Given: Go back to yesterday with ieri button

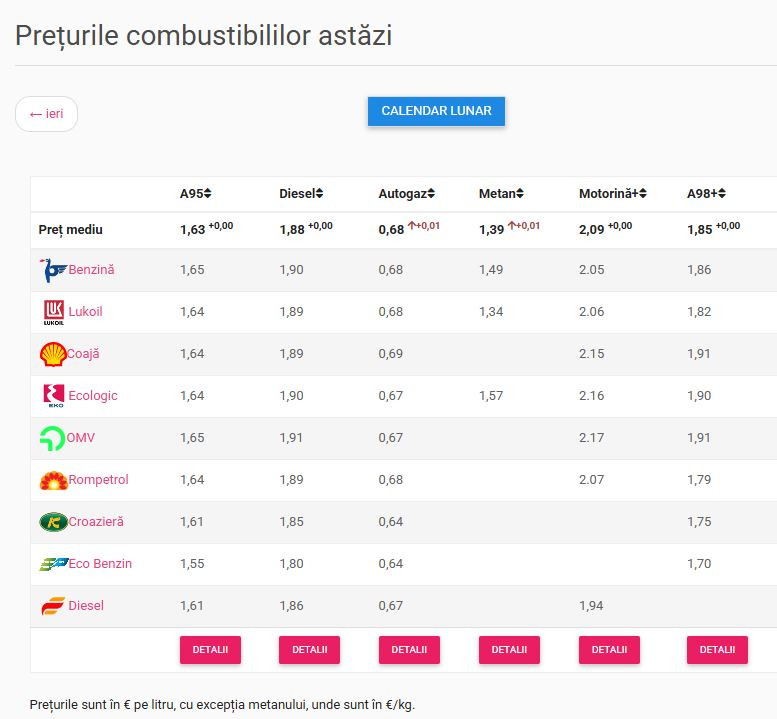Looking at the screenshot, I should click(47, 114).
